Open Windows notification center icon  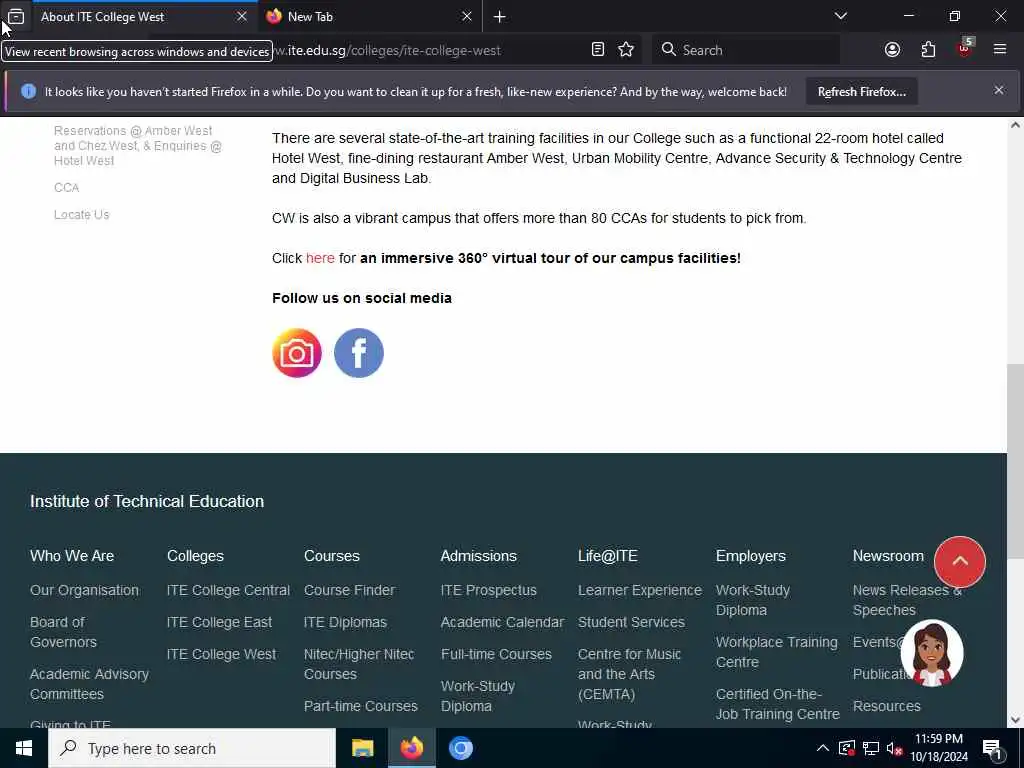(x=992, y=750)
